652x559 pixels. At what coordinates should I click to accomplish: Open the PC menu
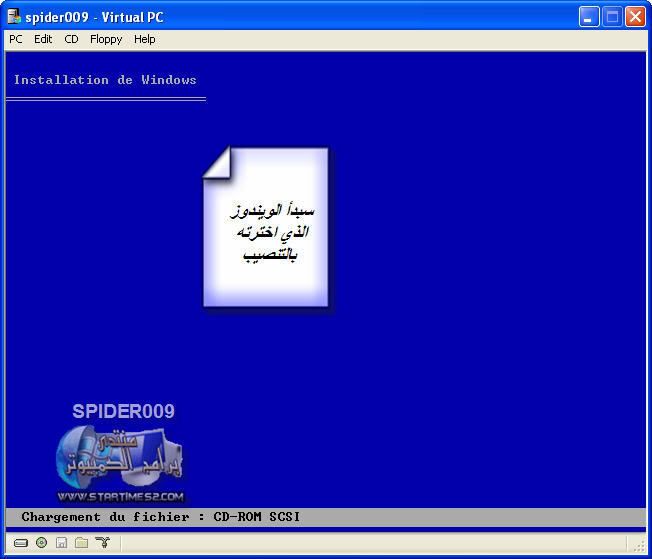(16, 39)
